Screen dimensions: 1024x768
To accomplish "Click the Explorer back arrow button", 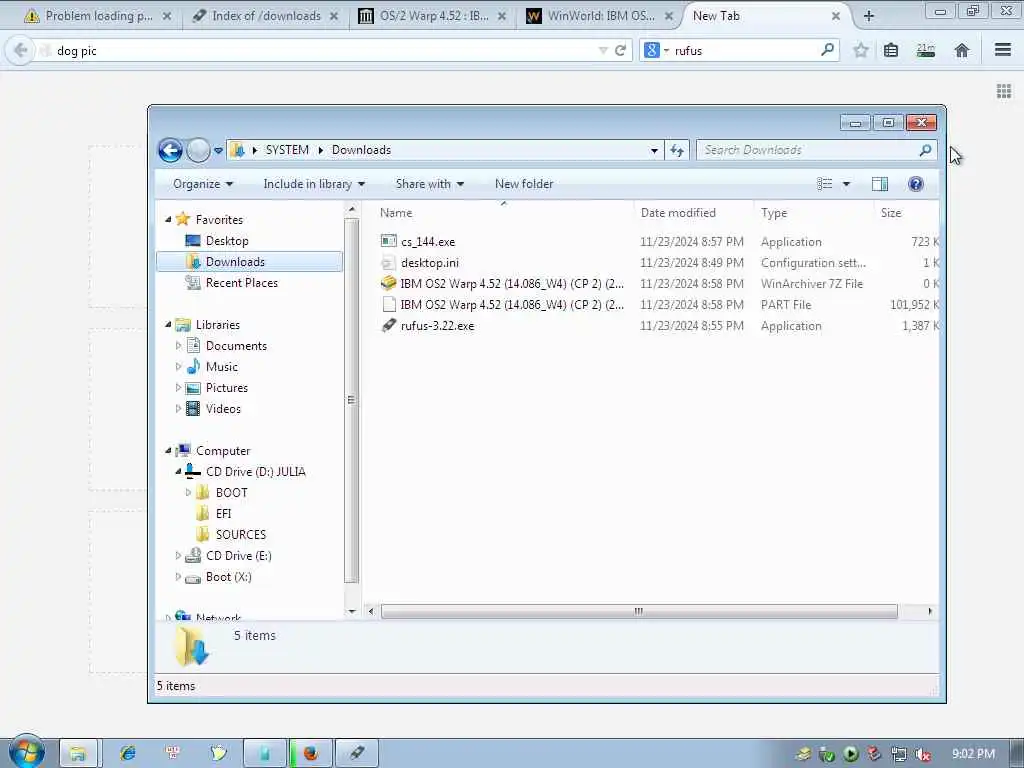I will click(170, 150).
